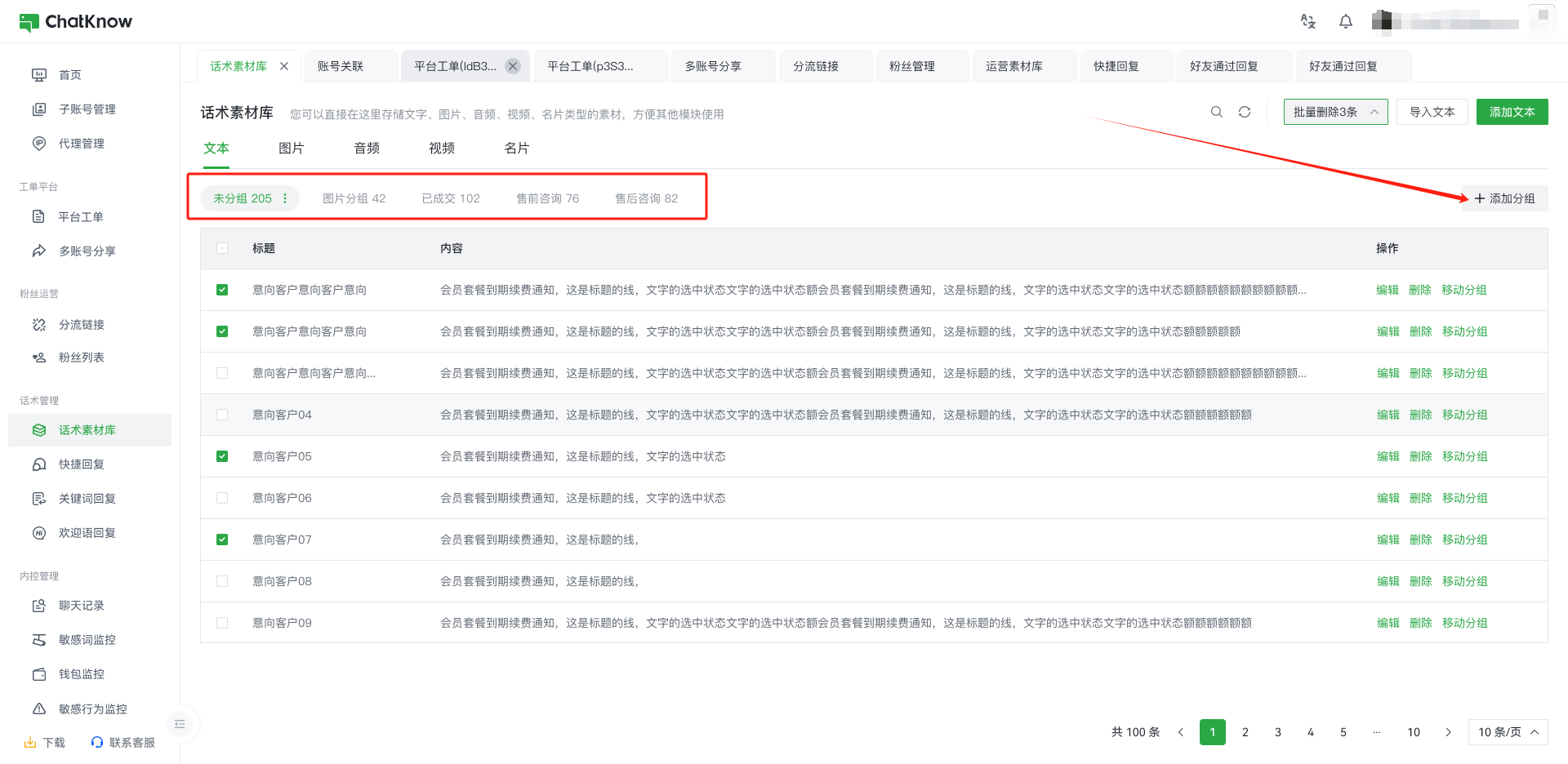Expand the 批量删除3条 dropdown
This screenshot has height=764, width=1568.
(1374, 112)
